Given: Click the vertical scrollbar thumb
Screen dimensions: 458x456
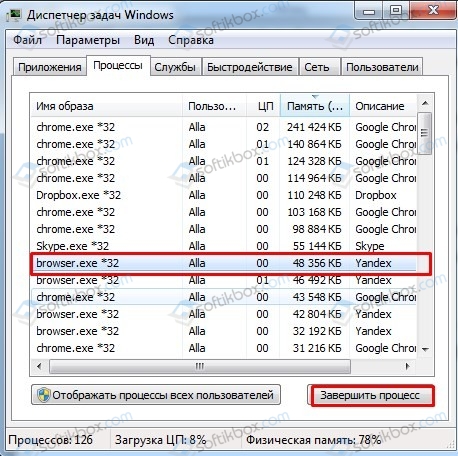Looking at the screenshot, I should 425,133.
